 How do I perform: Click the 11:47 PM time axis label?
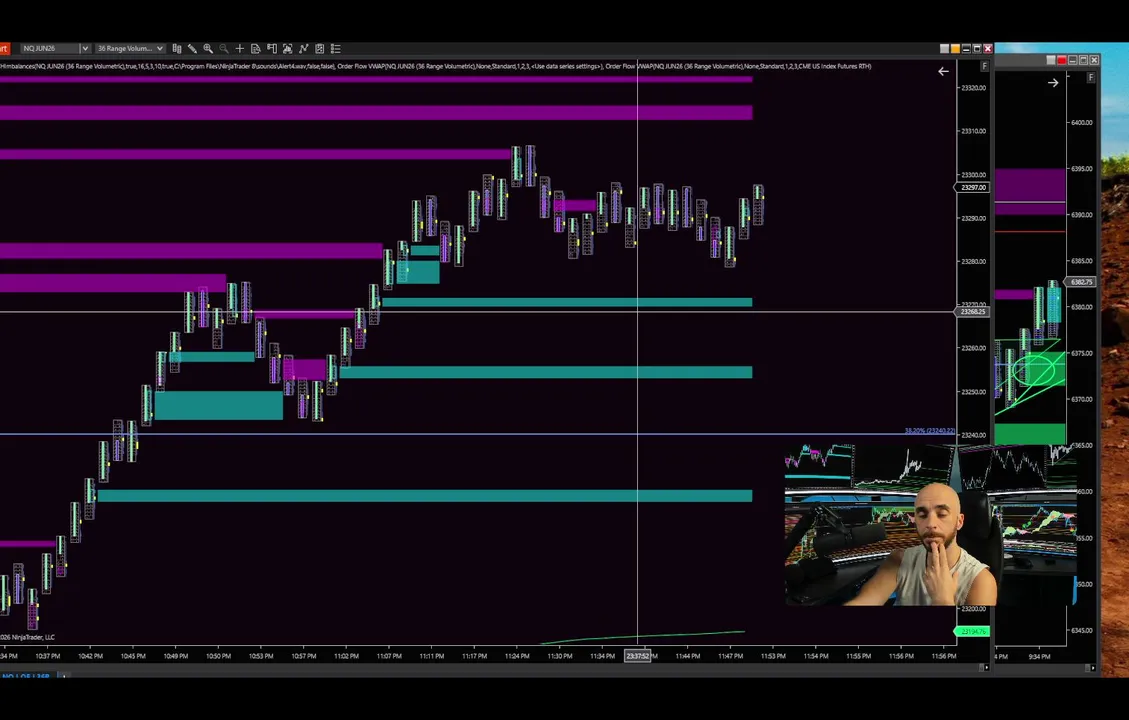point(730,656)
